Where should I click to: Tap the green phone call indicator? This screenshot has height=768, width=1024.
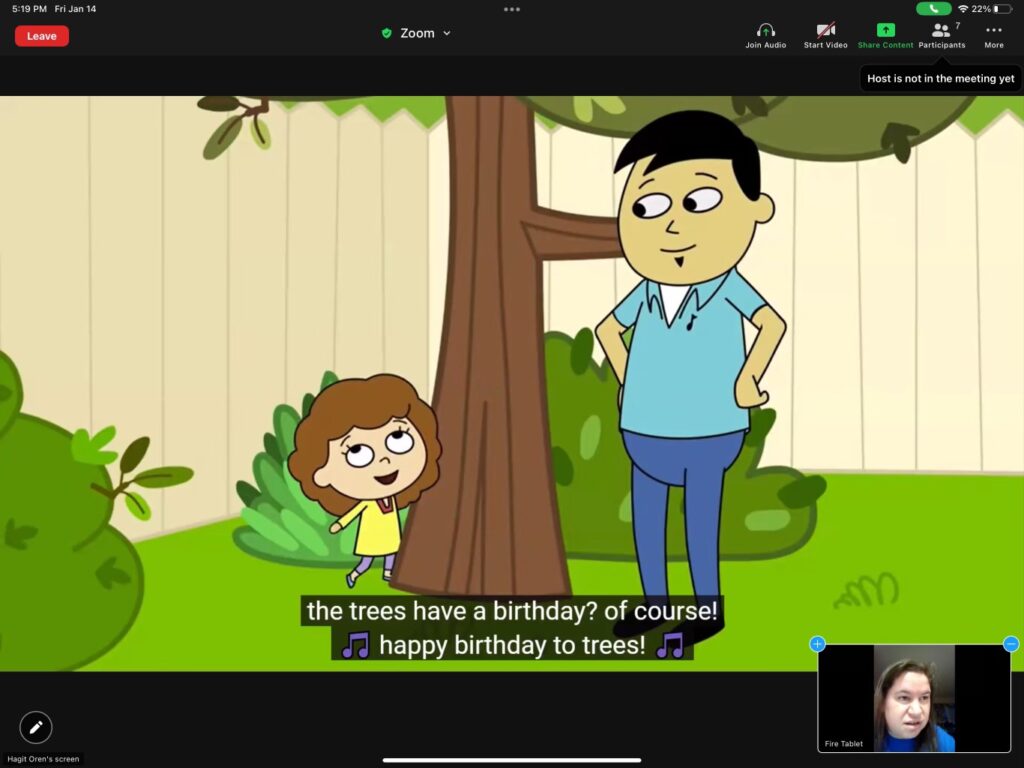pyautogui.click(x=933, y=9)
